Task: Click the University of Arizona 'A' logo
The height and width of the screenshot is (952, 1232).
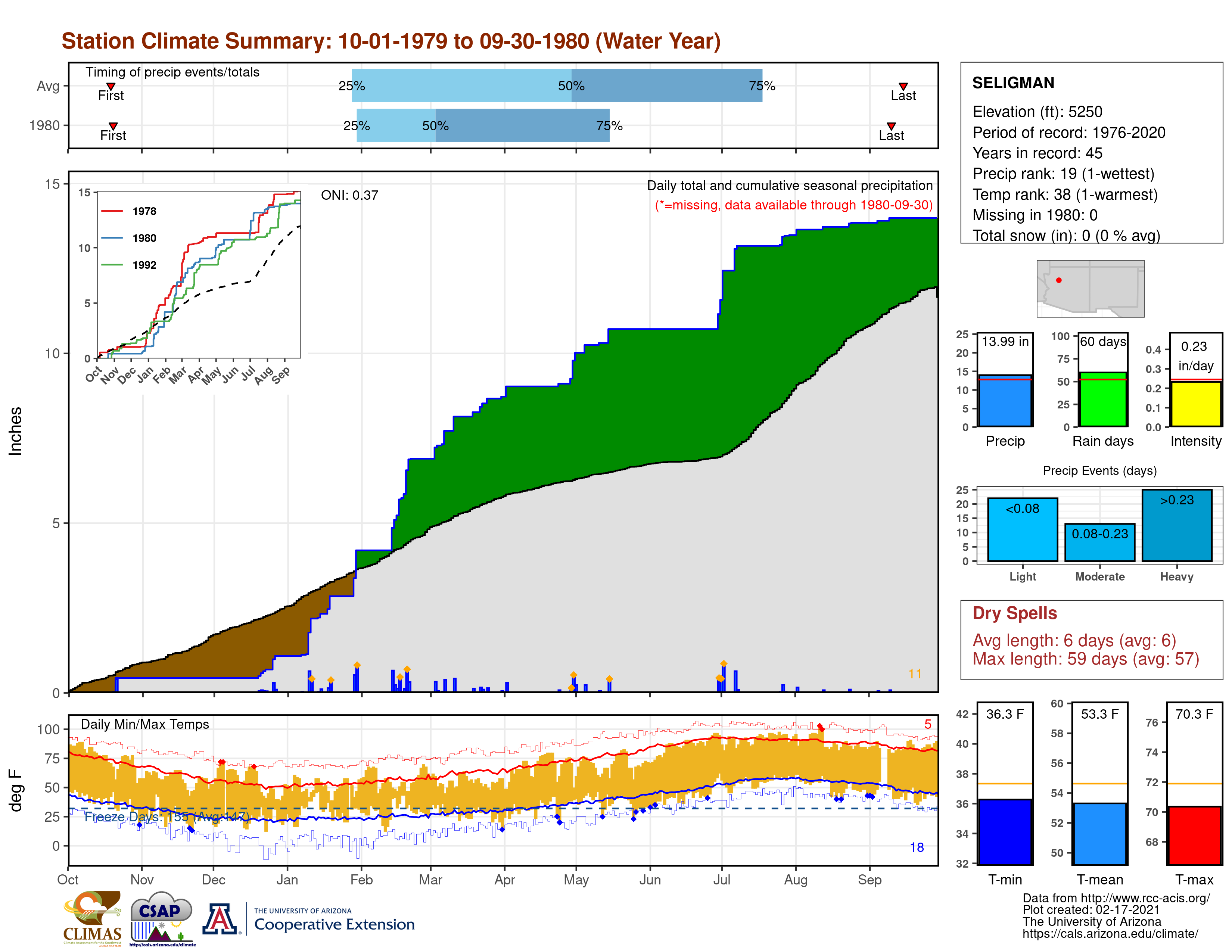Action: (x=221, y=919)
